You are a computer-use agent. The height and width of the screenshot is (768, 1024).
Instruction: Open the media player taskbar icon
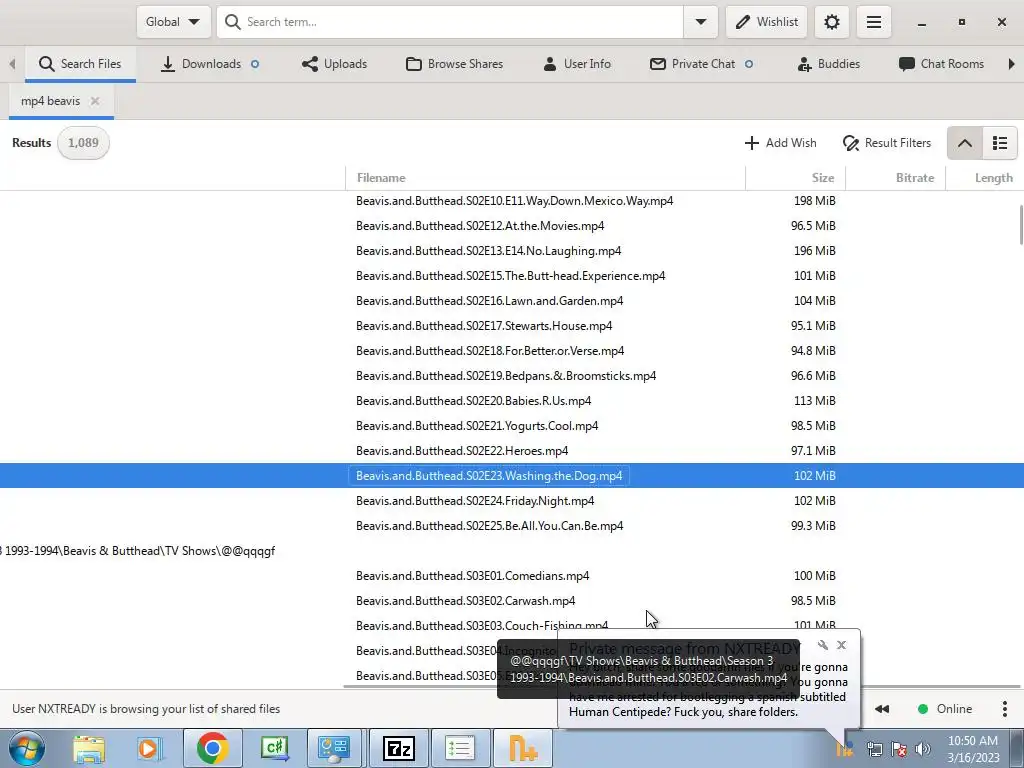150,748
